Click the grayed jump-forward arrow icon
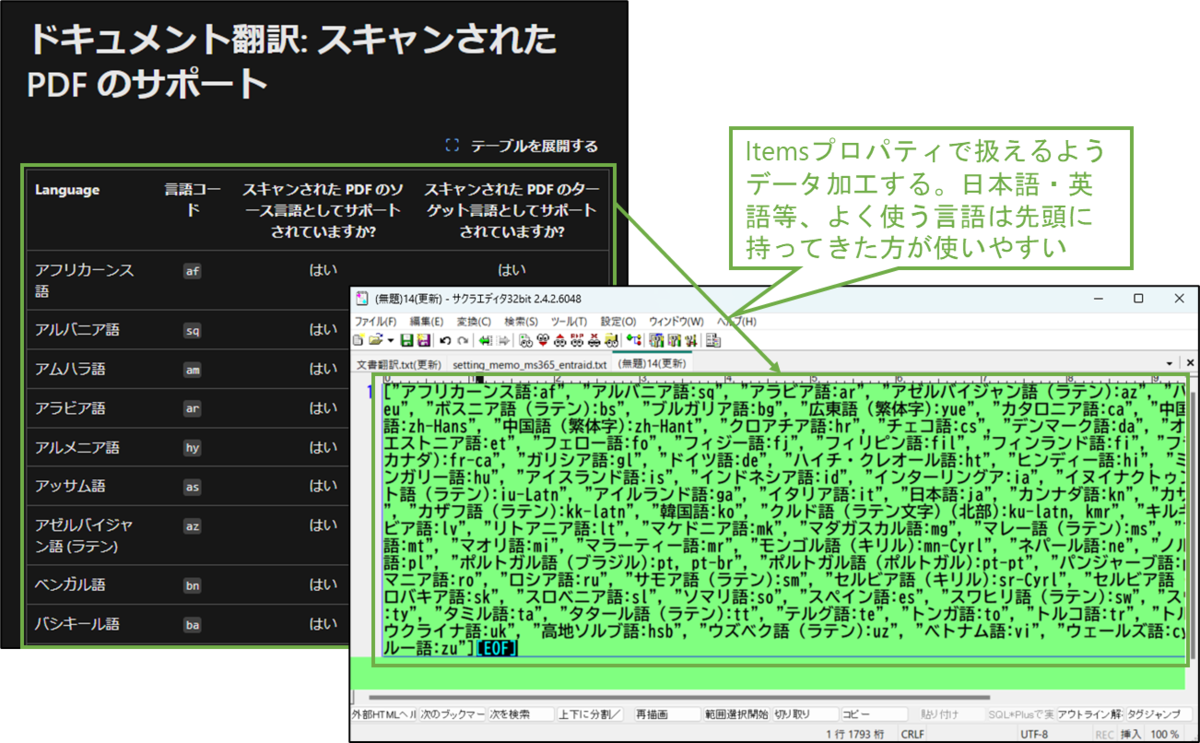 click(503, 340)
